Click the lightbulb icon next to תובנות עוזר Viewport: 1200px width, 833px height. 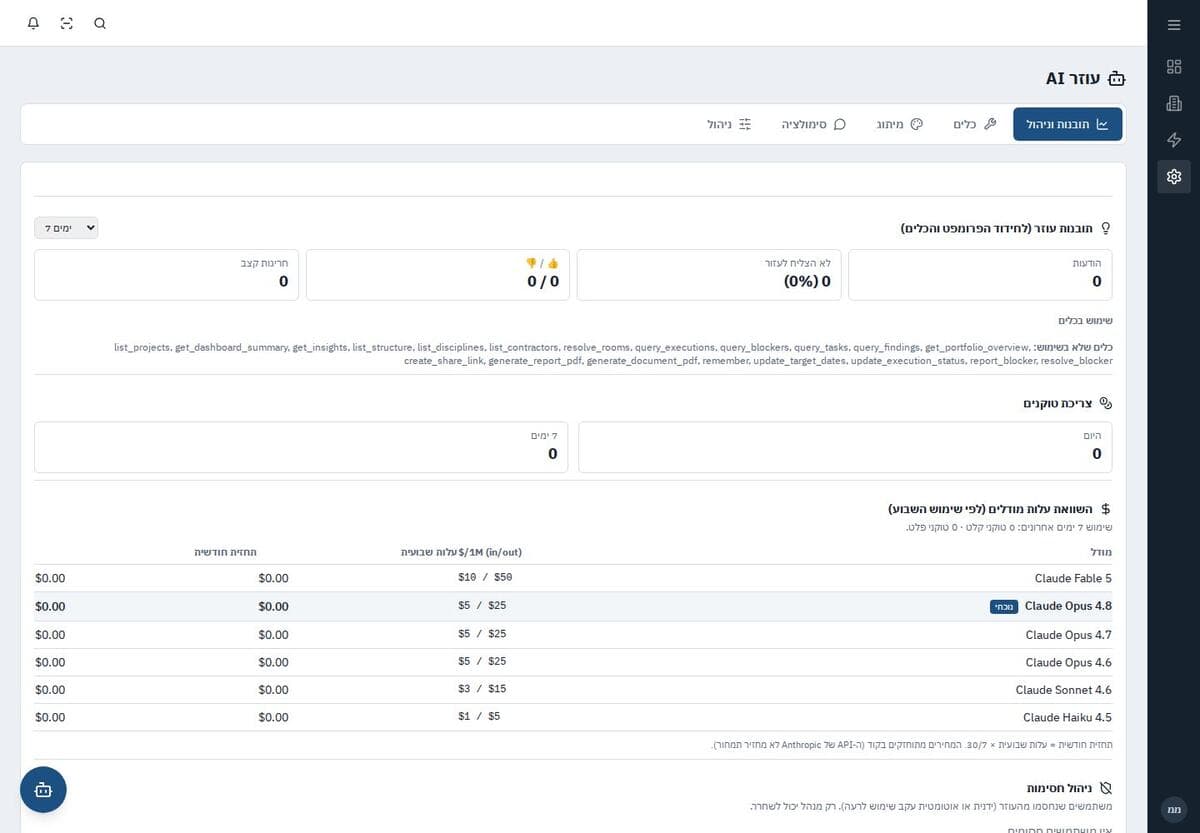(x=1105, y=228)
